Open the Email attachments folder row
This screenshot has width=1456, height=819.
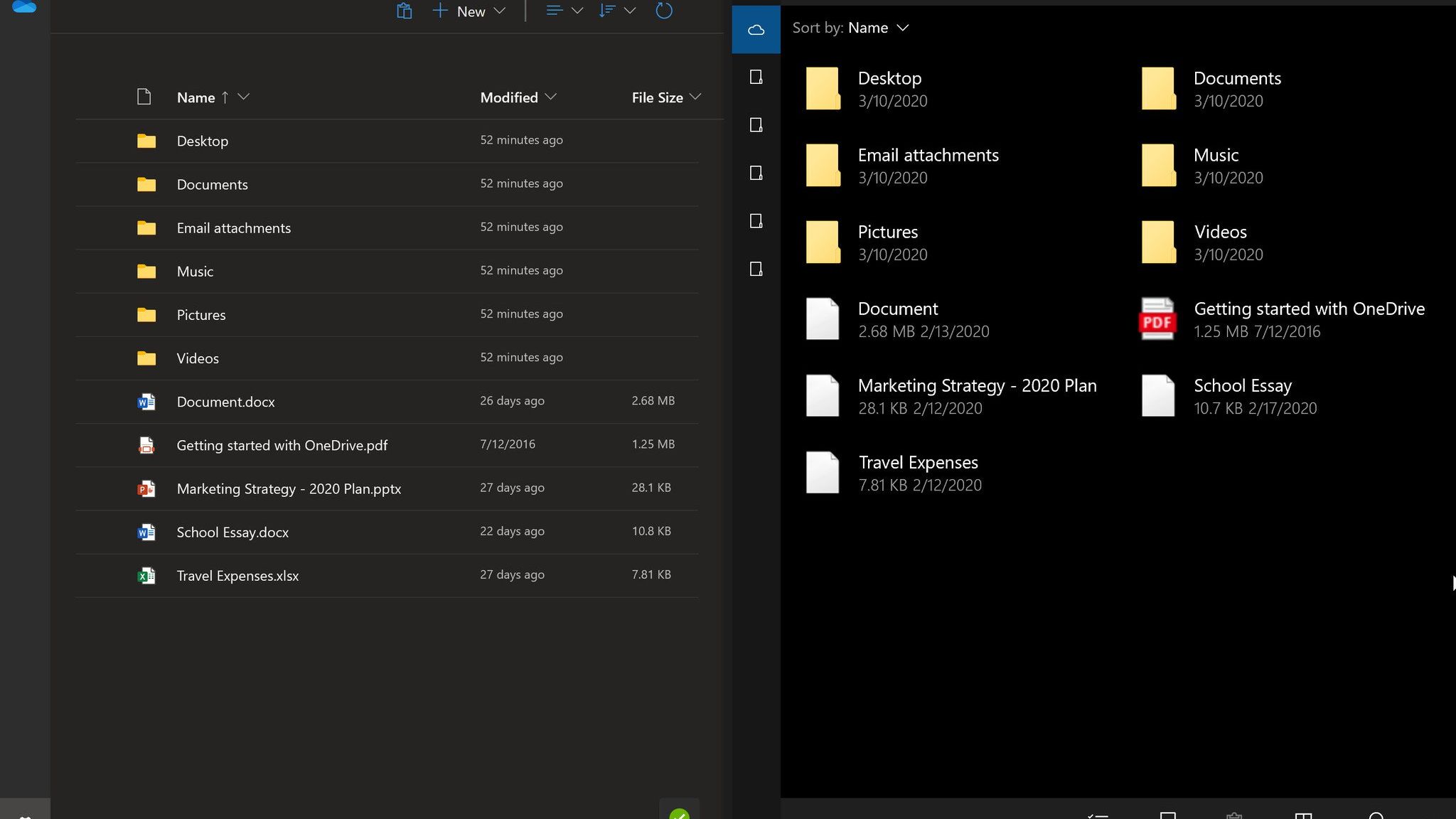pos(387,227)
